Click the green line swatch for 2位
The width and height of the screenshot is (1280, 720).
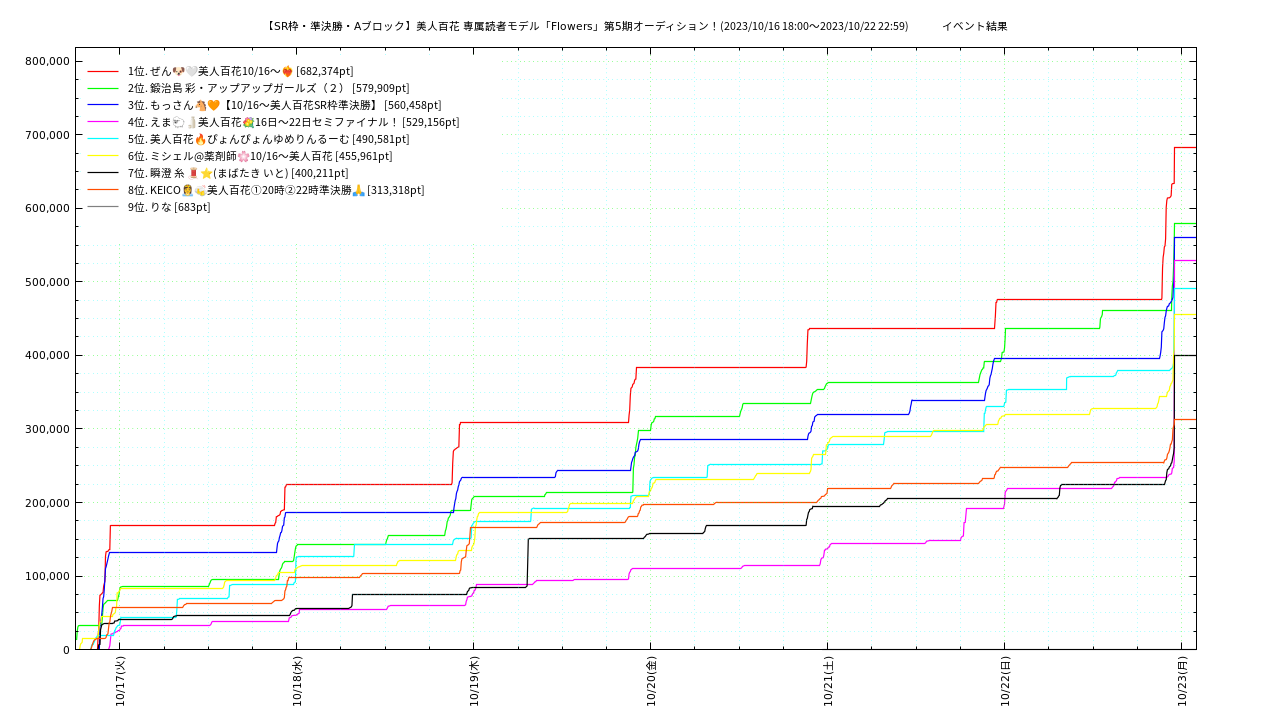click(x=103, y=88)
